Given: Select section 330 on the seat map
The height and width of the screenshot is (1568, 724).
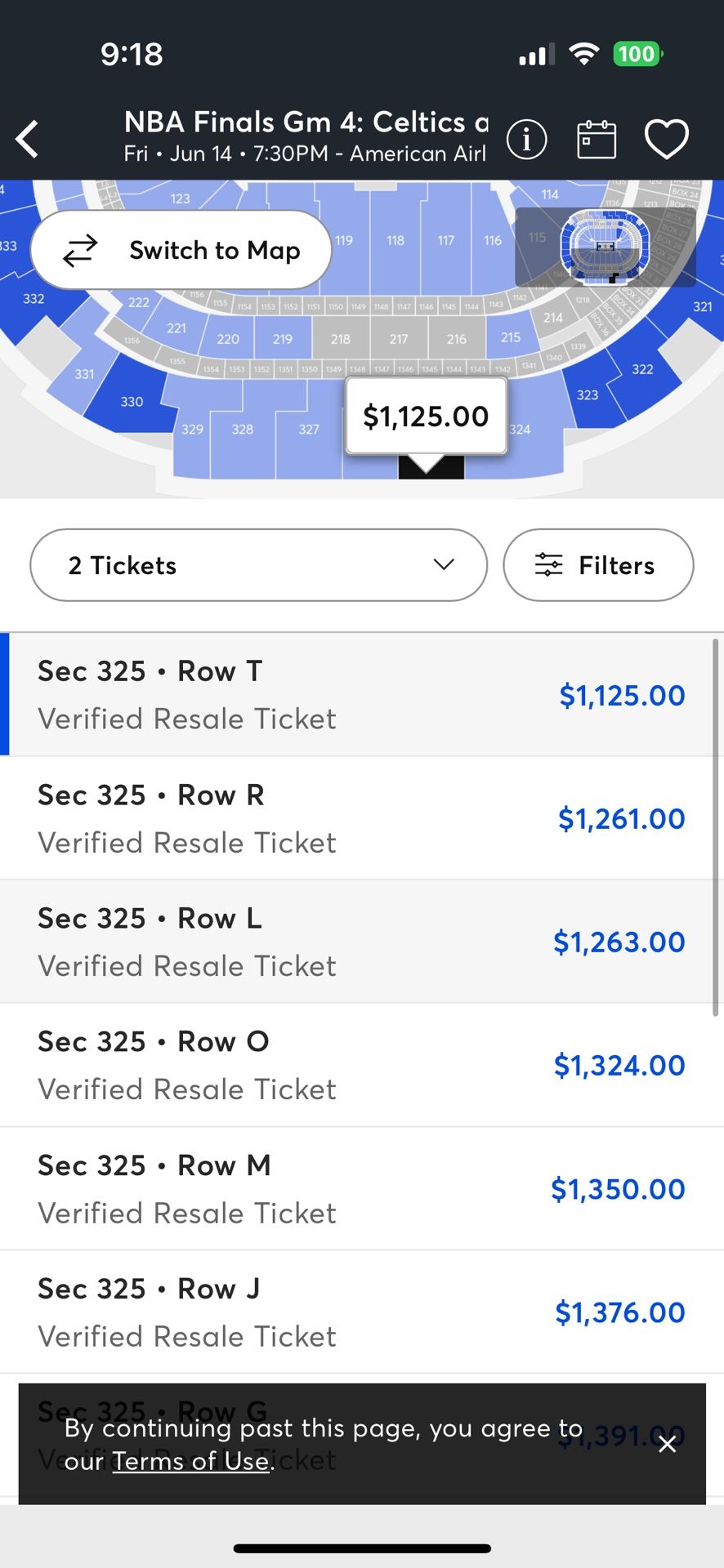Looking at the screenshot, I should pos(132,401).
